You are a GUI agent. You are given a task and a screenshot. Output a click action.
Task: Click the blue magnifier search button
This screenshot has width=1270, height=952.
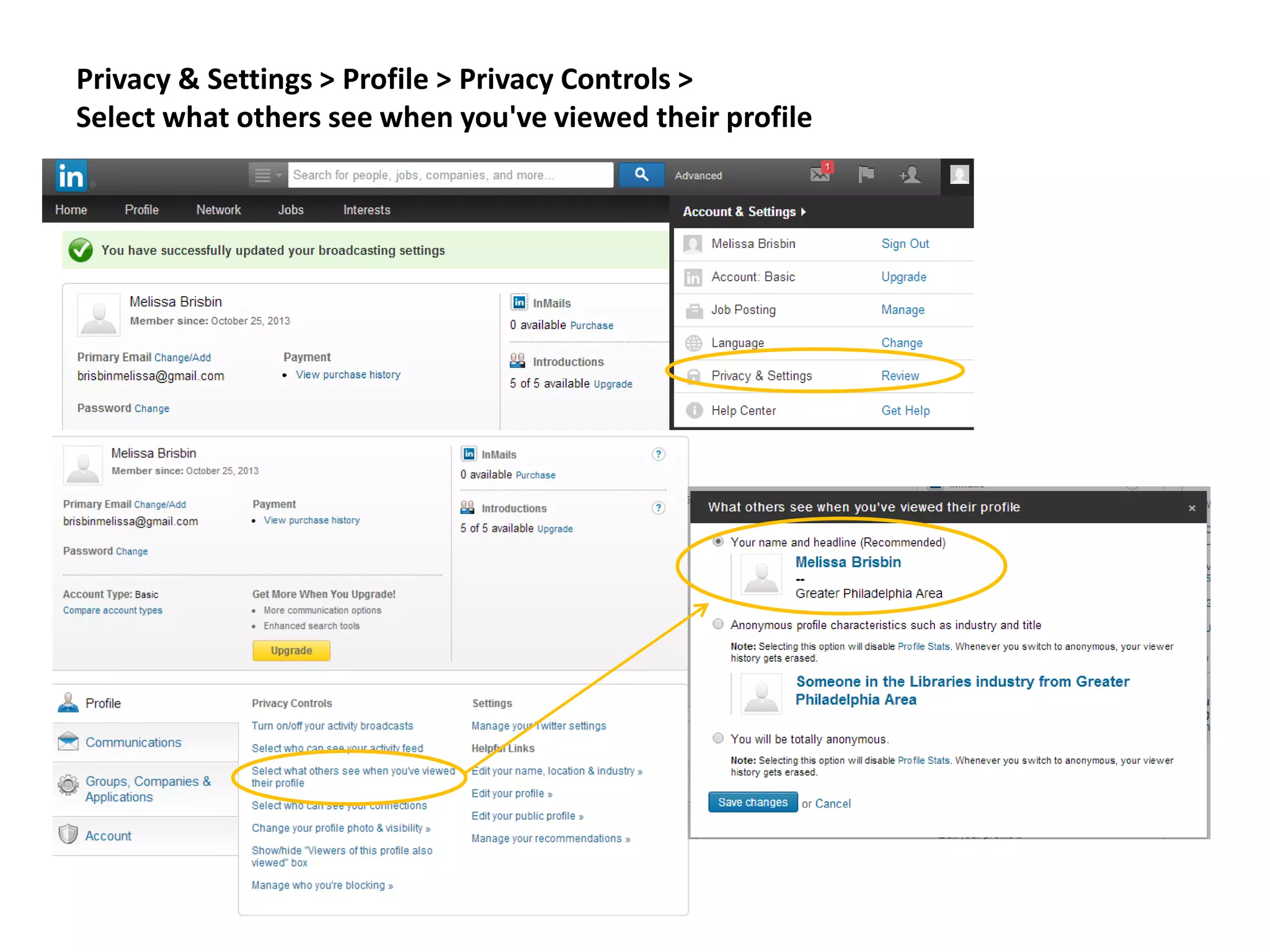641,175
